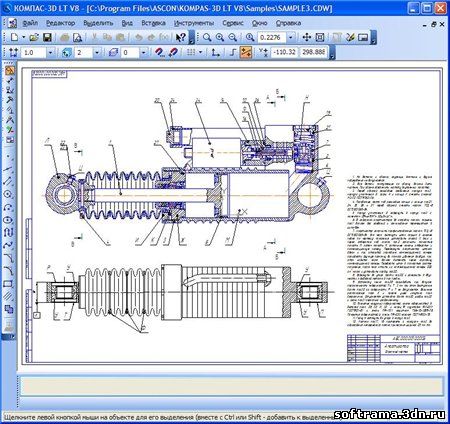Create a new document with the New icon

coord(14,37)
